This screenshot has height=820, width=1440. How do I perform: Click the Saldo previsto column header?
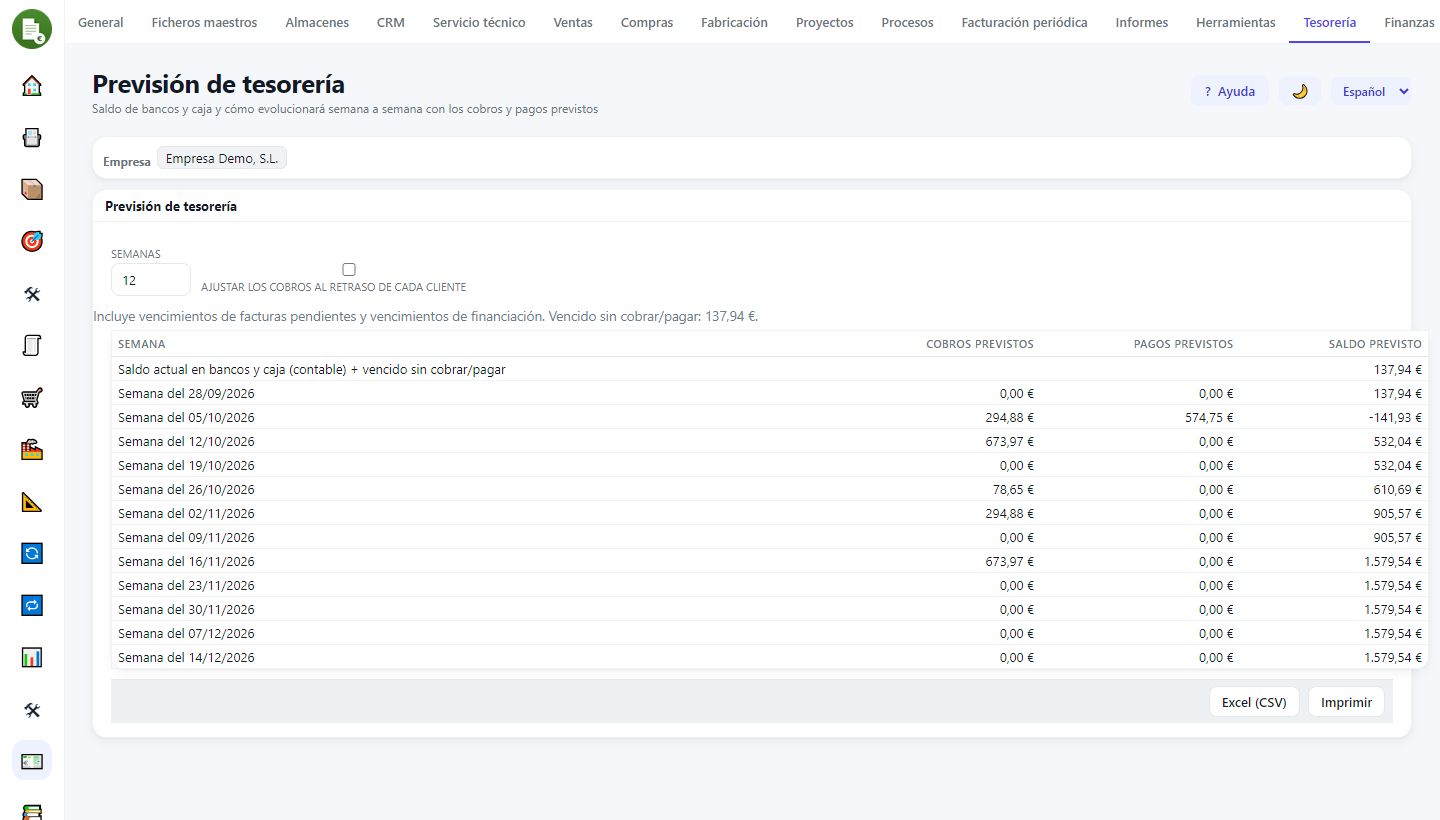1375,344
